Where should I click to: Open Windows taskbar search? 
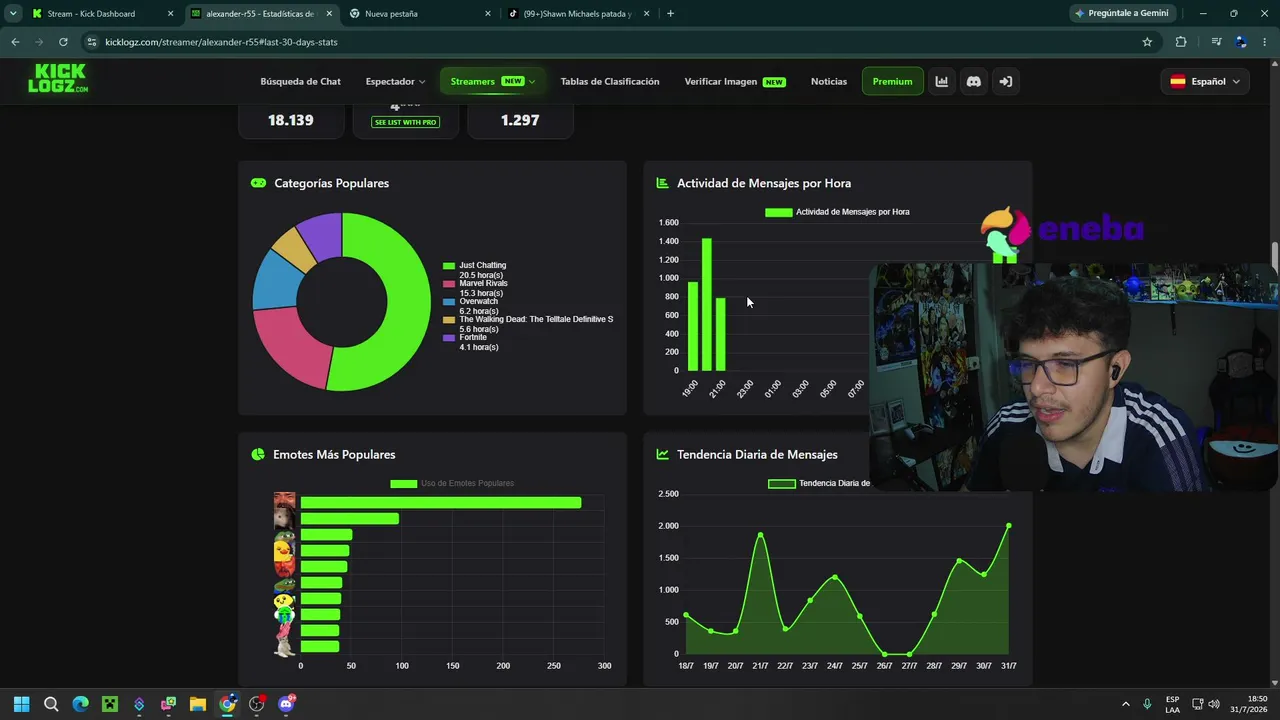(x=51, y=704)
